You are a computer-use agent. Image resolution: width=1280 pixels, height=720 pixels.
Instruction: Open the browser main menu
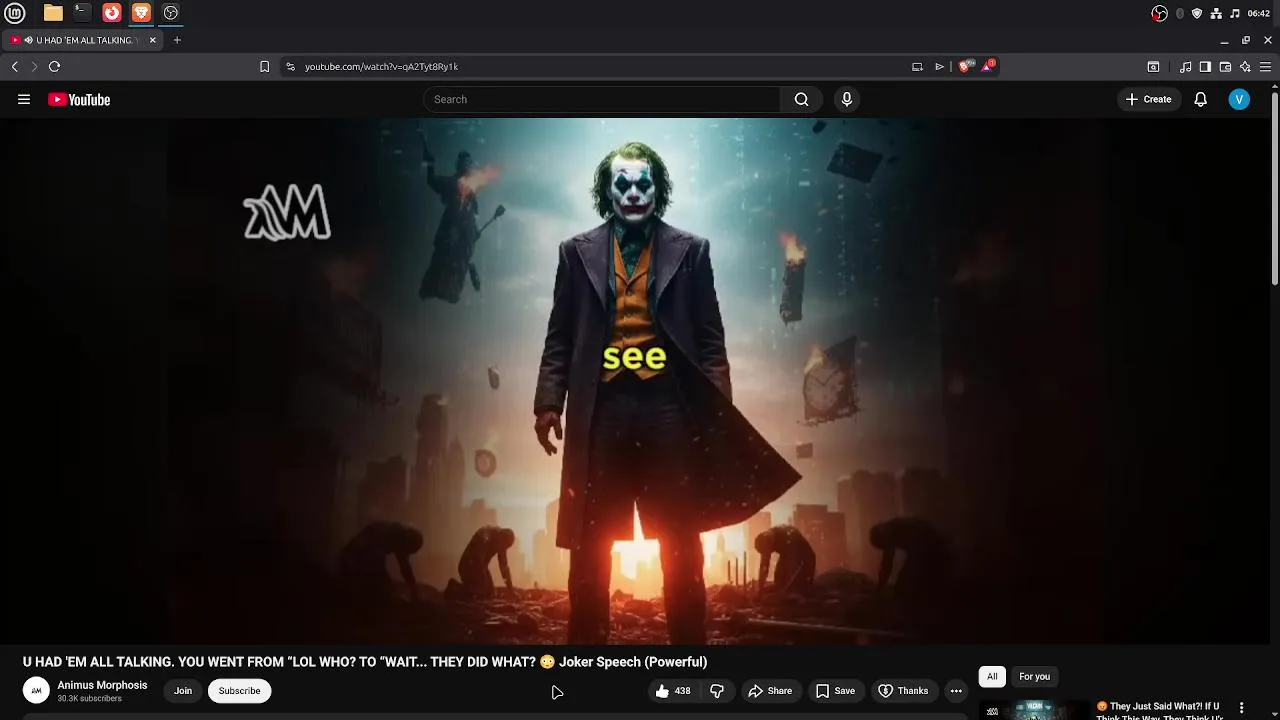(x=1265, y=67)
